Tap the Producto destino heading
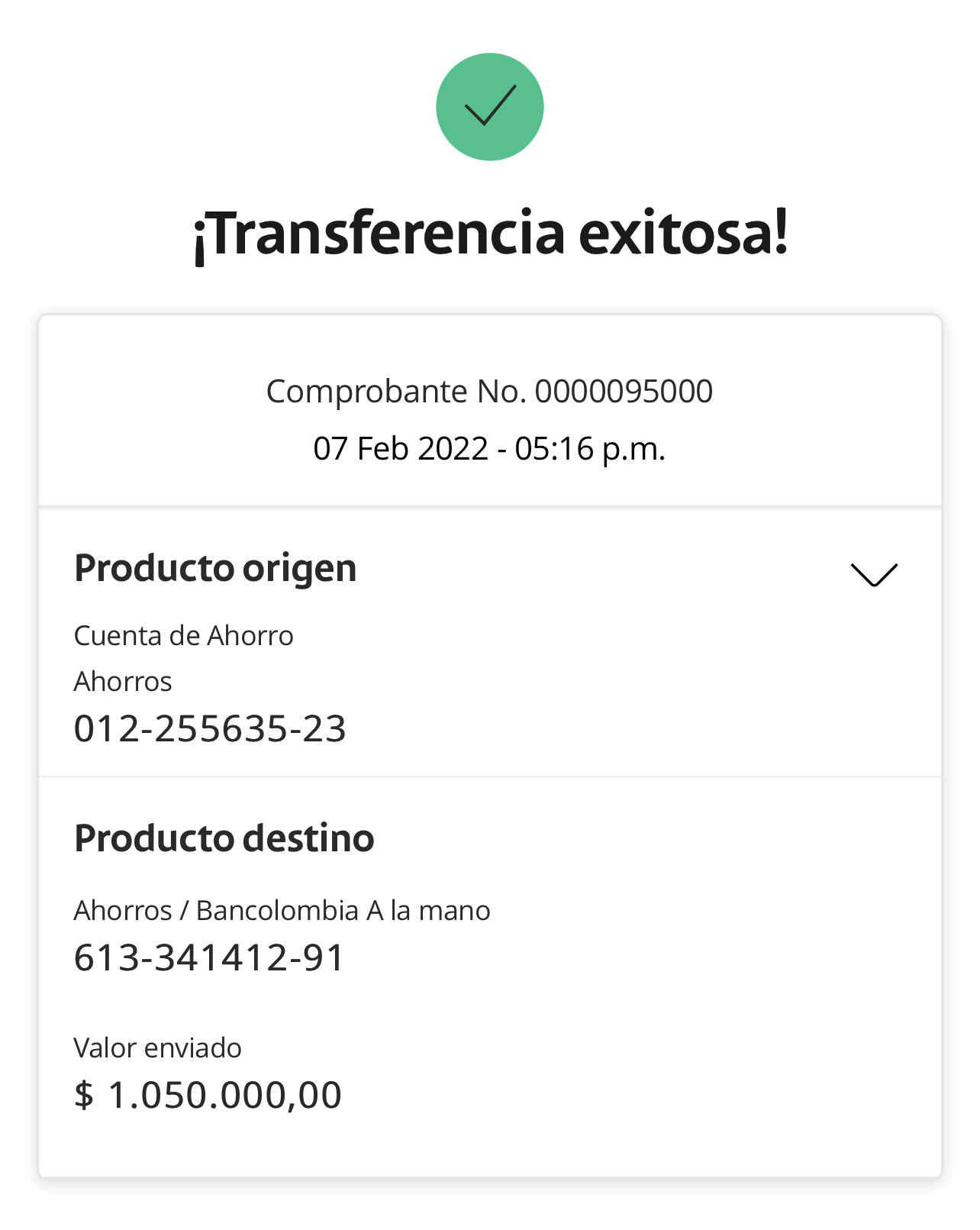The width and height of the screenshot is (980, 1230). [224, 838]
